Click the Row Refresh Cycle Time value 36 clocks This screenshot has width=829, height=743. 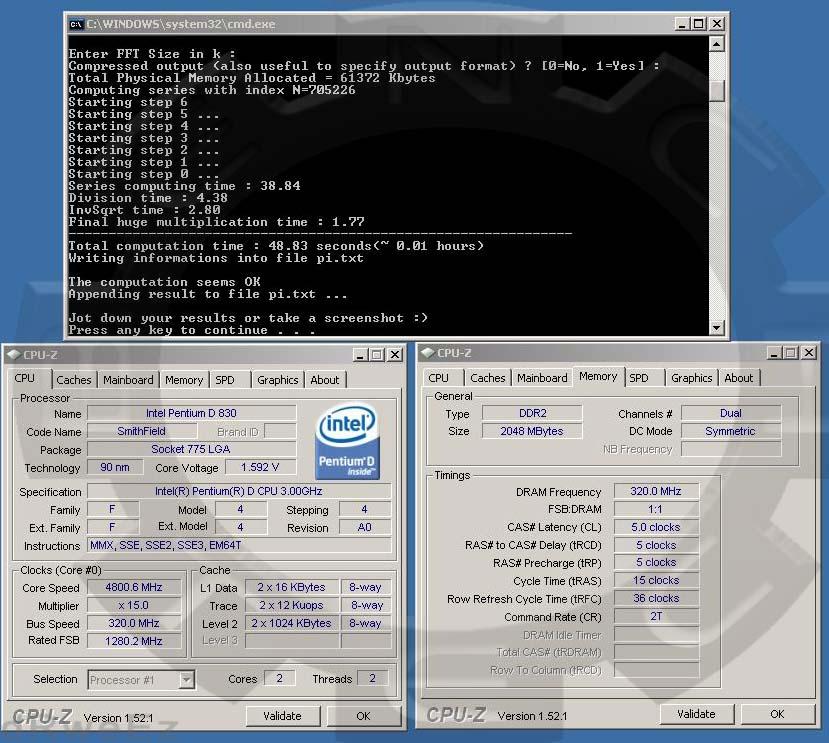click(656, 598)
